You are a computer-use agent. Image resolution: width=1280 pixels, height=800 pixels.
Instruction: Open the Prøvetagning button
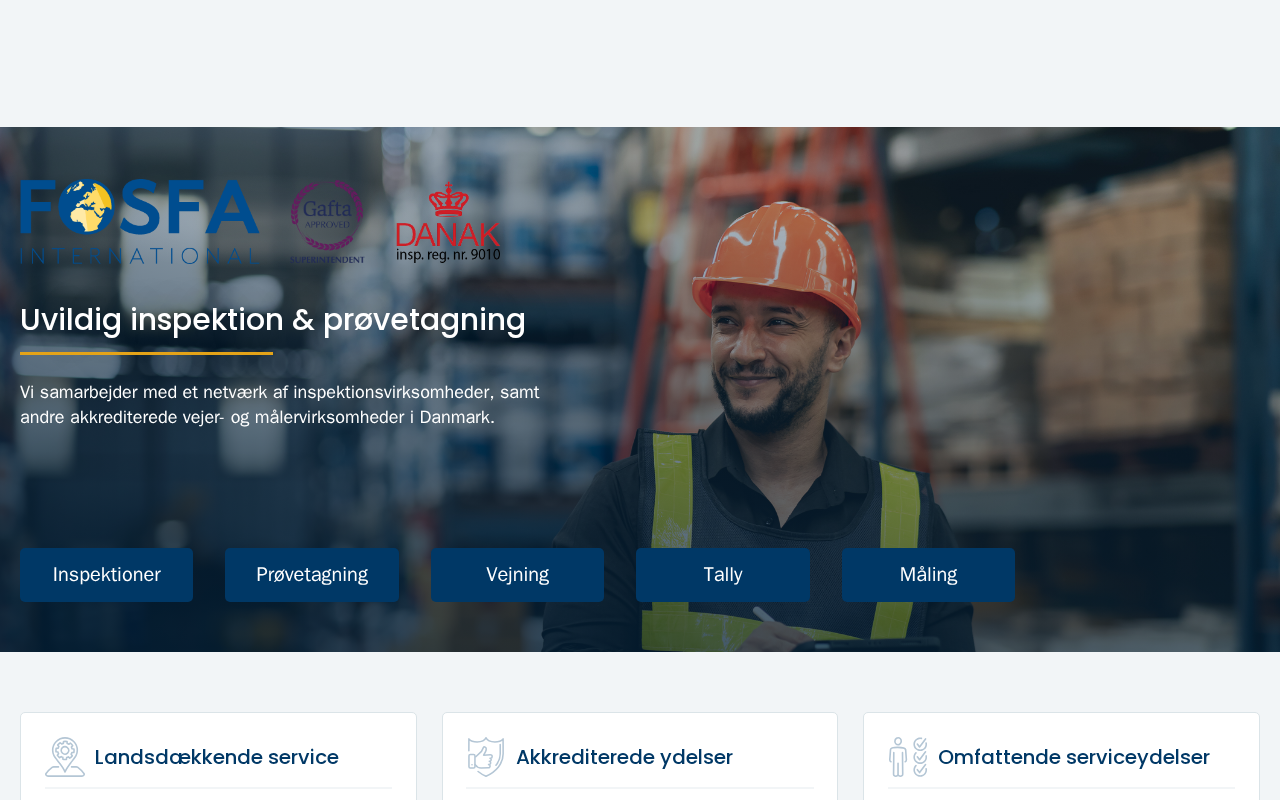(x=312, y=575)
